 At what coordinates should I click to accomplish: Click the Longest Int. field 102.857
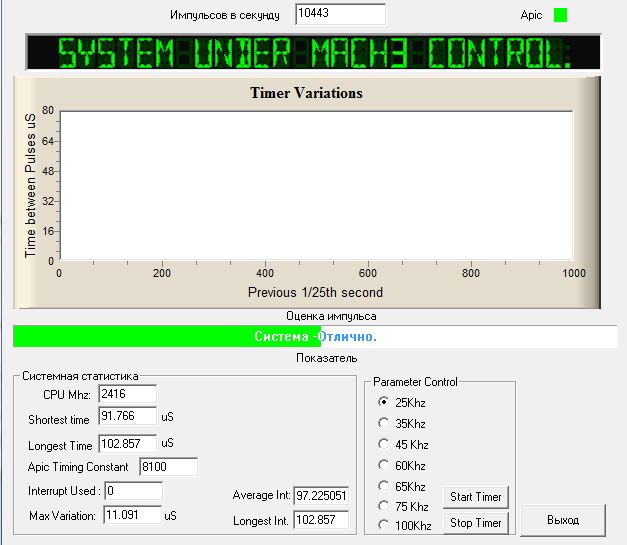321,519
